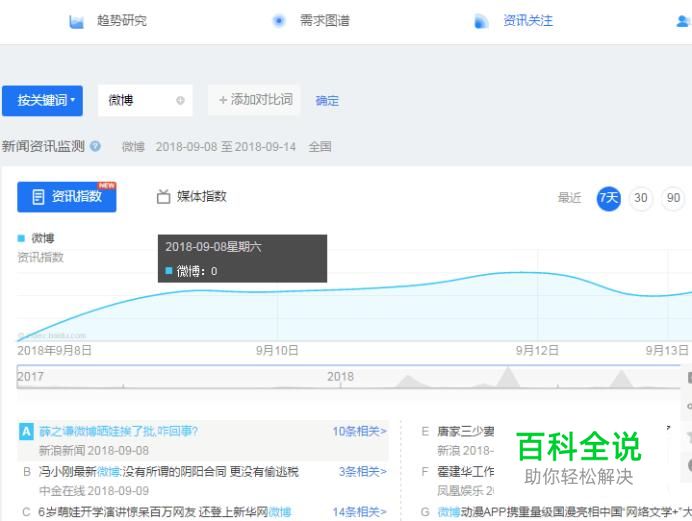Remove the 微博 keyword via its circle icon
The image size is (692, 521).
180,101
